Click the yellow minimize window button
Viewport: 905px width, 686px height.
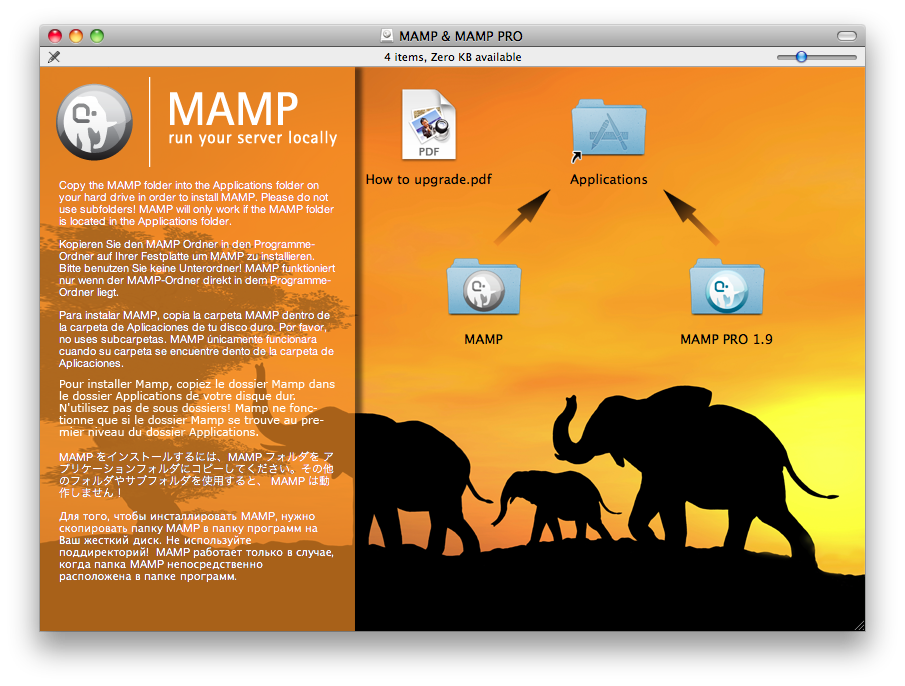point(76,36)
